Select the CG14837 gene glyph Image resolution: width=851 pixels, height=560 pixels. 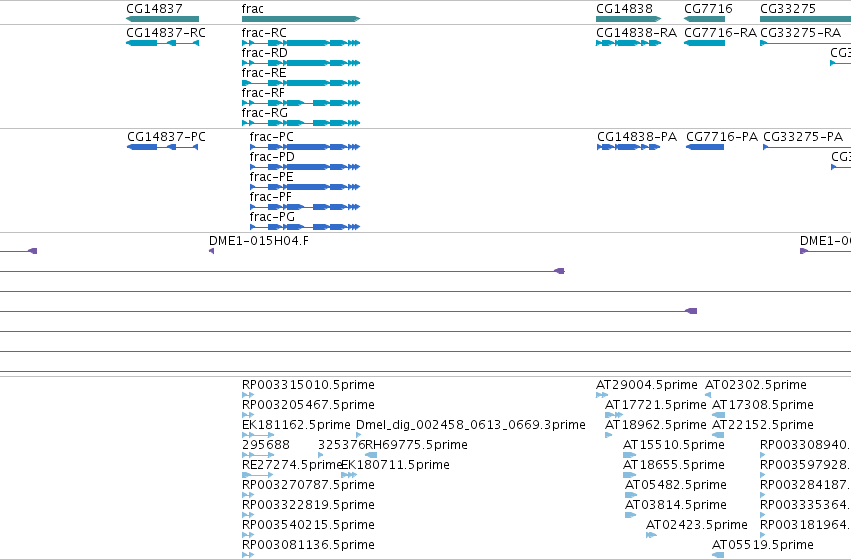tap(162, 19)
